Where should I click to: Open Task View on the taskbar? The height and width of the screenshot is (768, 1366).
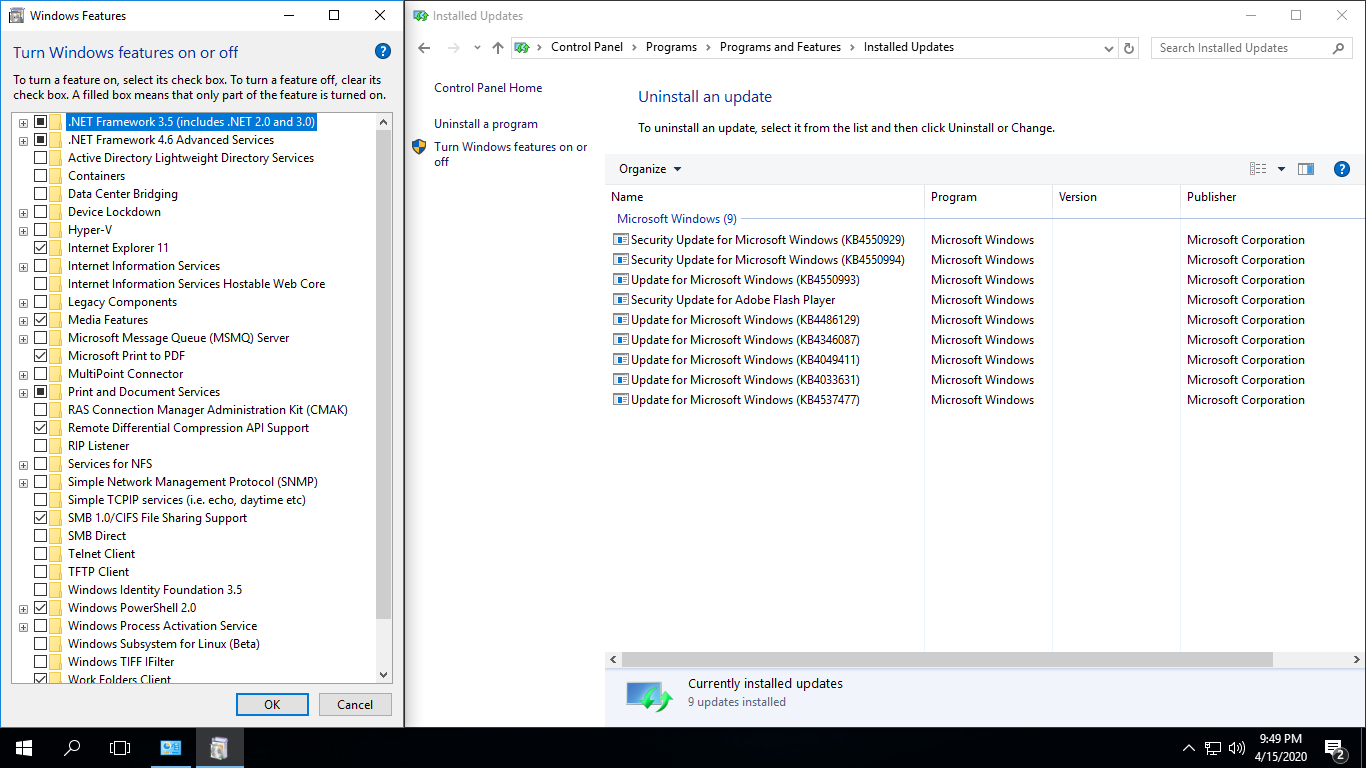click(x=120, y=747)
